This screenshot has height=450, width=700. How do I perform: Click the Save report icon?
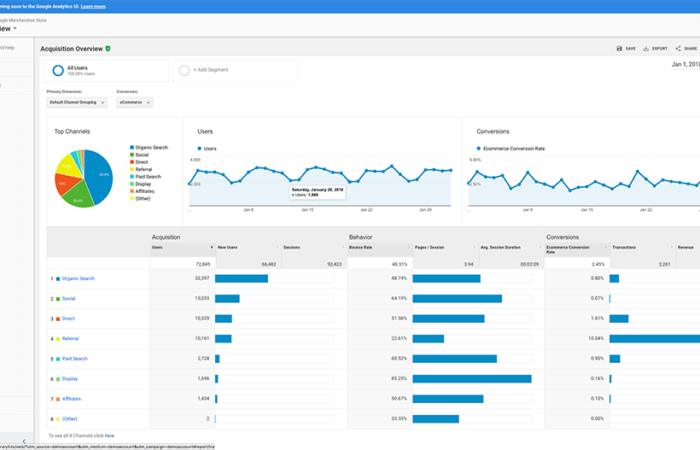click(620, 48)
